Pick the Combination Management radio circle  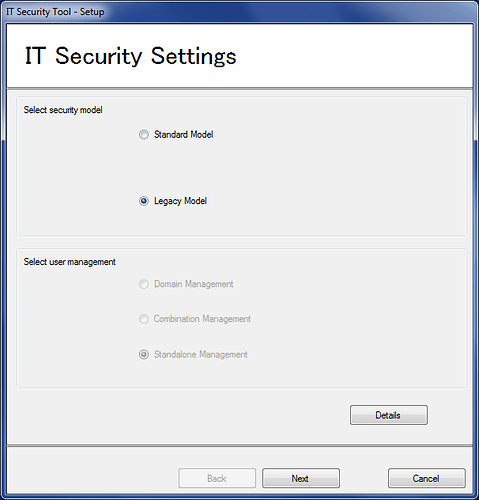point(144,319)
